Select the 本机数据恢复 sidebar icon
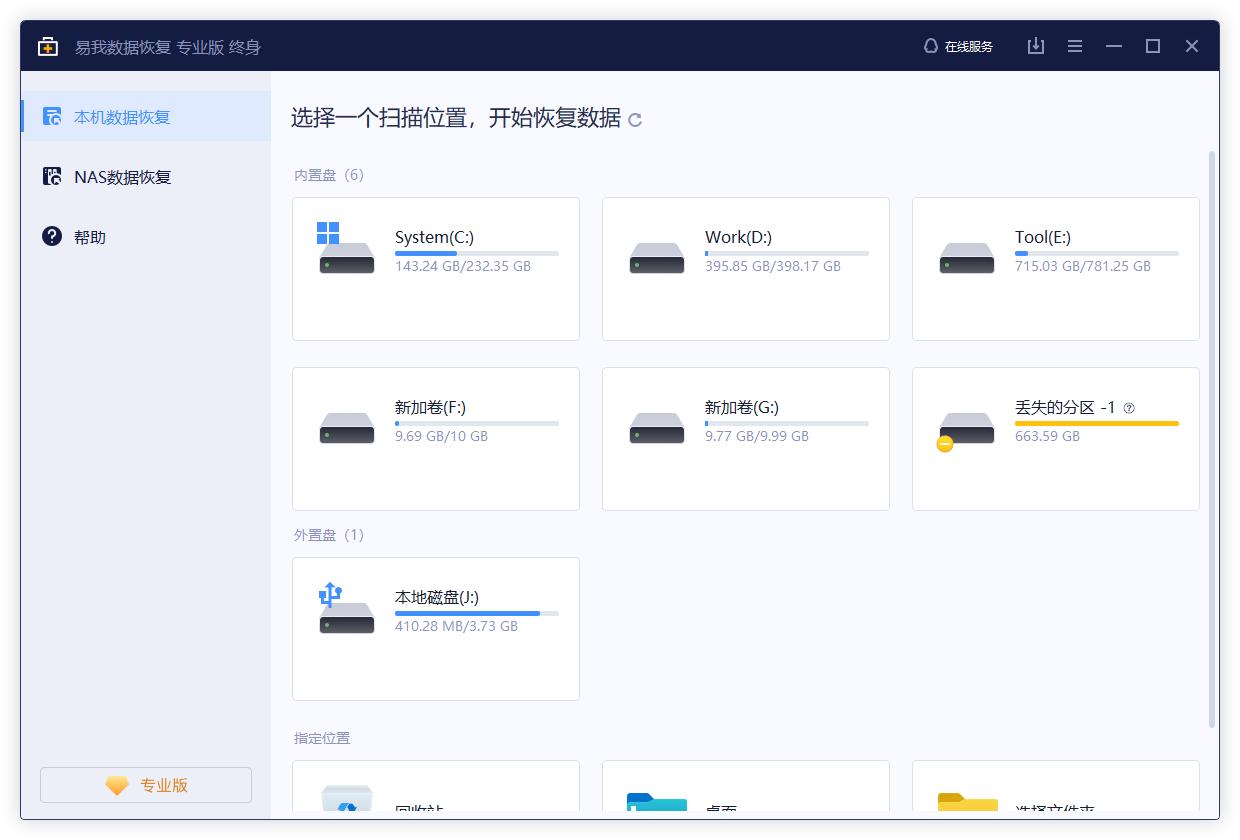The width and height of the screenshot is (1240, 840). tap(51, 116)
